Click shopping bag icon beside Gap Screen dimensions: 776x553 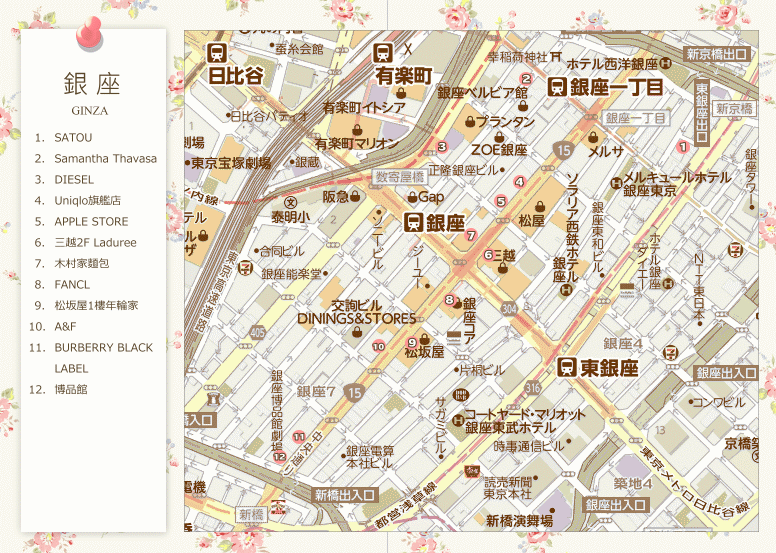coord(412,198)
